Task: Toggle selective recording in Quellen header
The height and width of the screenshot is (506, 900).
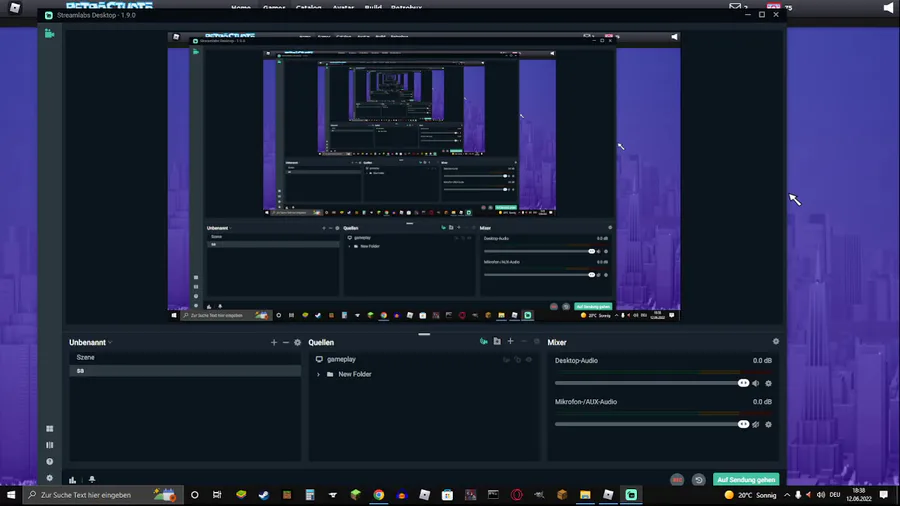Action: click(484, 341)
